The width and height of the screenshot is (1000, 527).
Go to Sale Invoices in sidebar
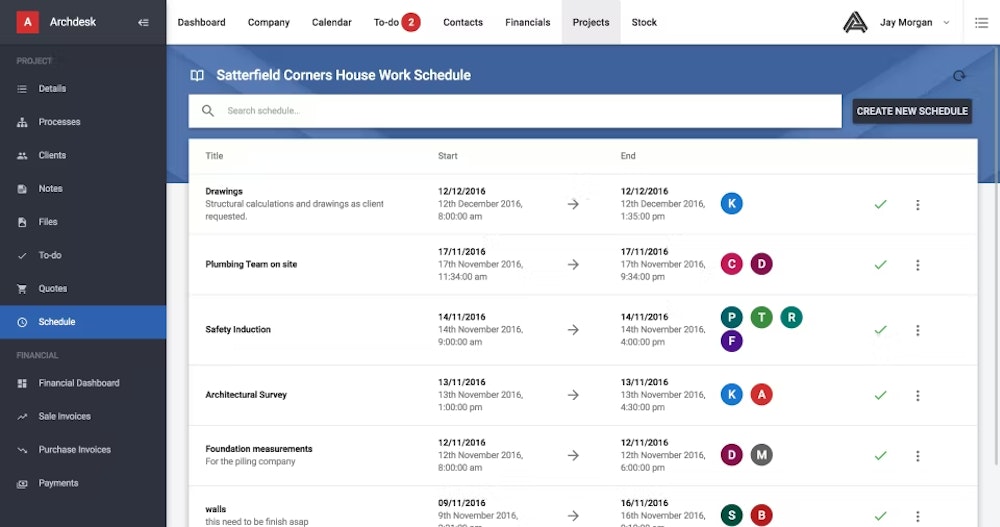[64, 416]
